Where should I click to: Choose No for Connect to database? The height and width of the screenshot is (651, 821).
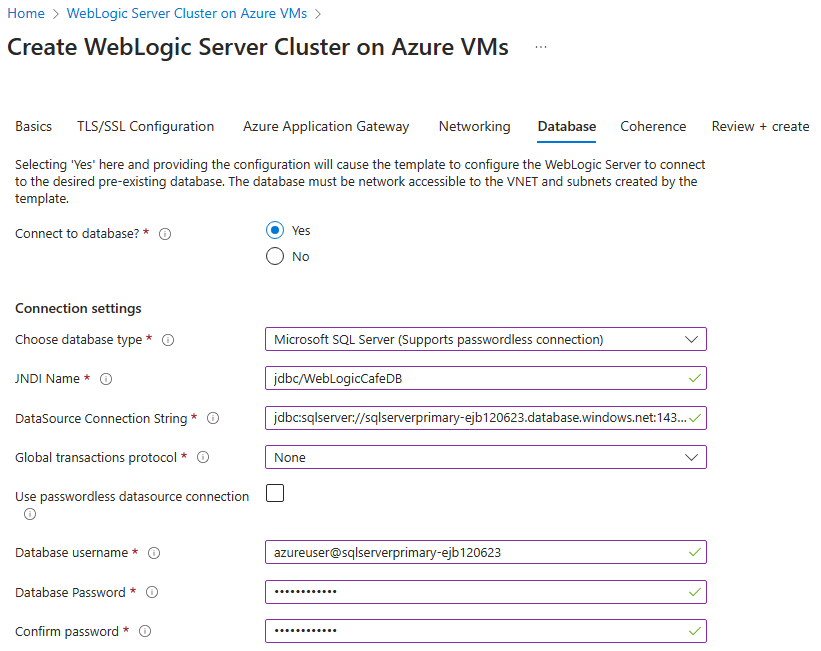pyautogui.click(x=275, y=256)
